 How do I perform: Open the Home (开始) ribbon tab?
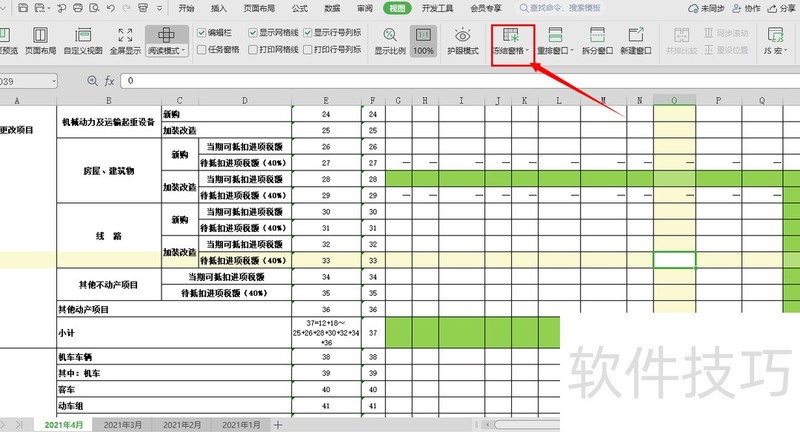pos(186,8)
